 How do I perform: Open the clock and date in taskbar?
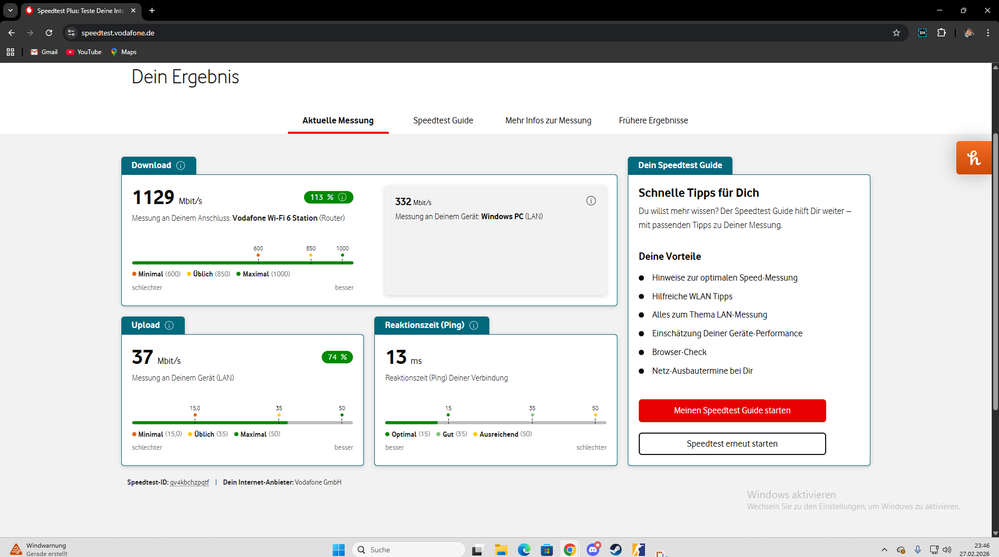pyautogui.click(x=975, y=549)
